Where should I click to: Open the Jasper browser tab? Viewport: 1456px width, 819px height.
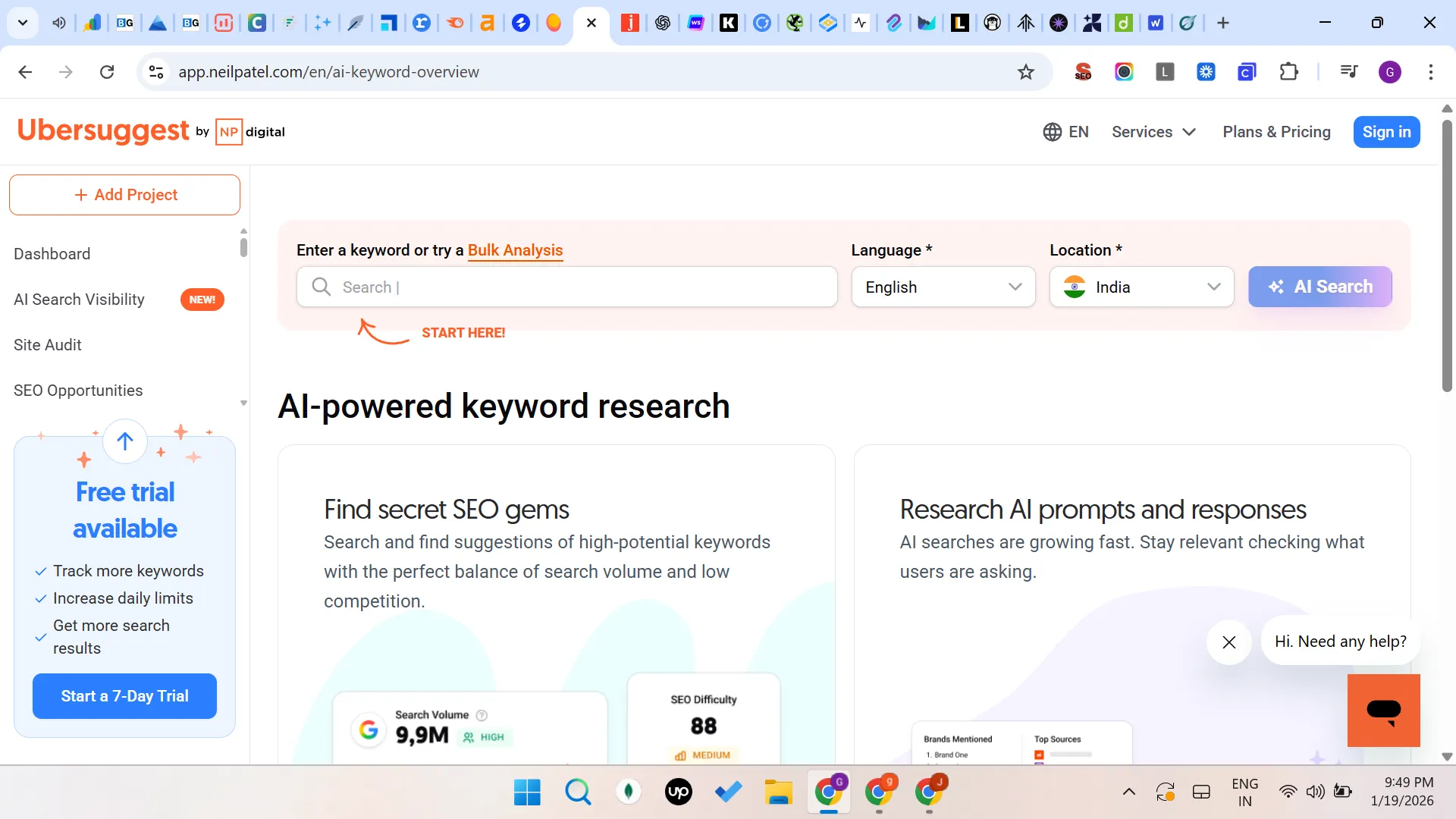pyautogui.click(x=629, y=23)
